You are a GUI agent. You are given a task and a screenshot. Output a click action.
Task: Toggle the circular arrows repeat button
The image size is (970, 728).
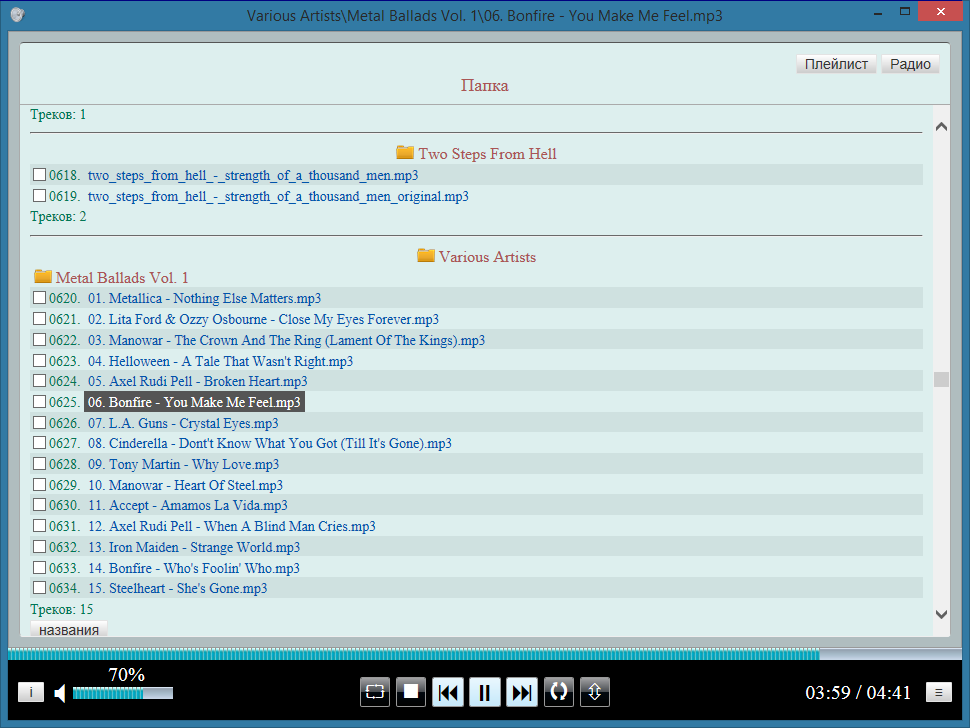[559, 692]
